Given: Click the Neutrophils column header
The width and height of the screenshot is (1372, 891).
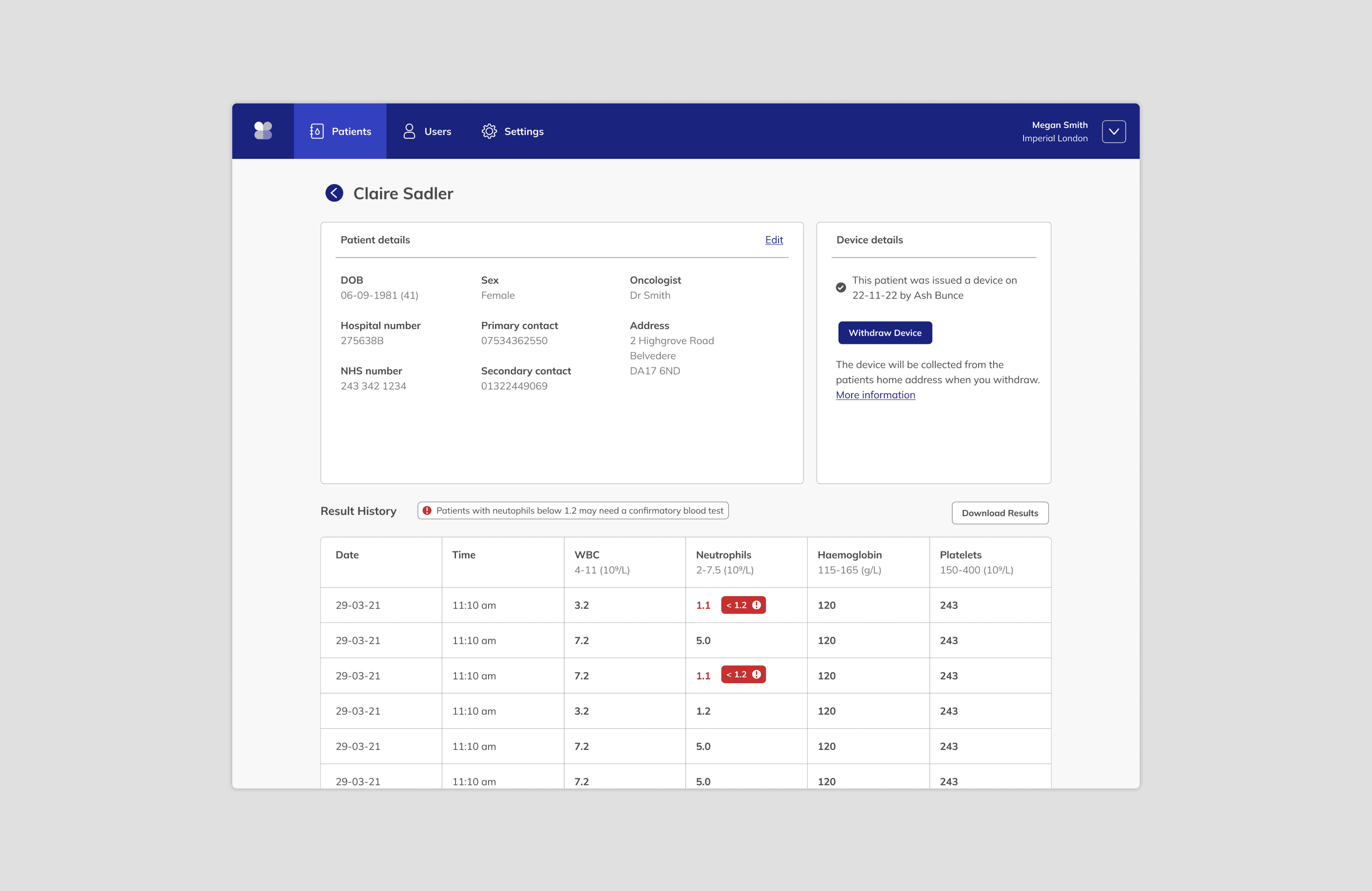Looking at the screenshot, I should click(x=723, y=555).
